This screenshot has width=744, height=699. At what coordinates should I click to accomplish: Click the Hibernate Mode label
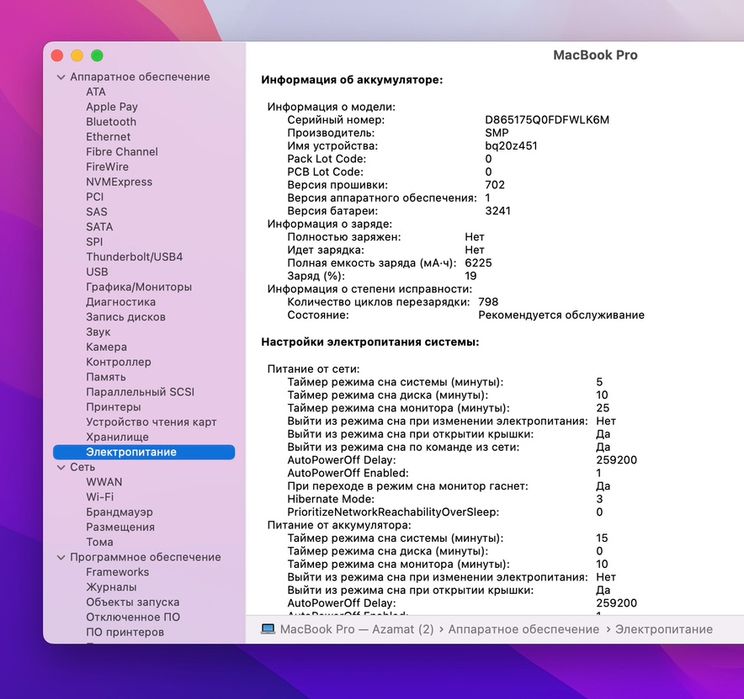(x=331, y=499)
